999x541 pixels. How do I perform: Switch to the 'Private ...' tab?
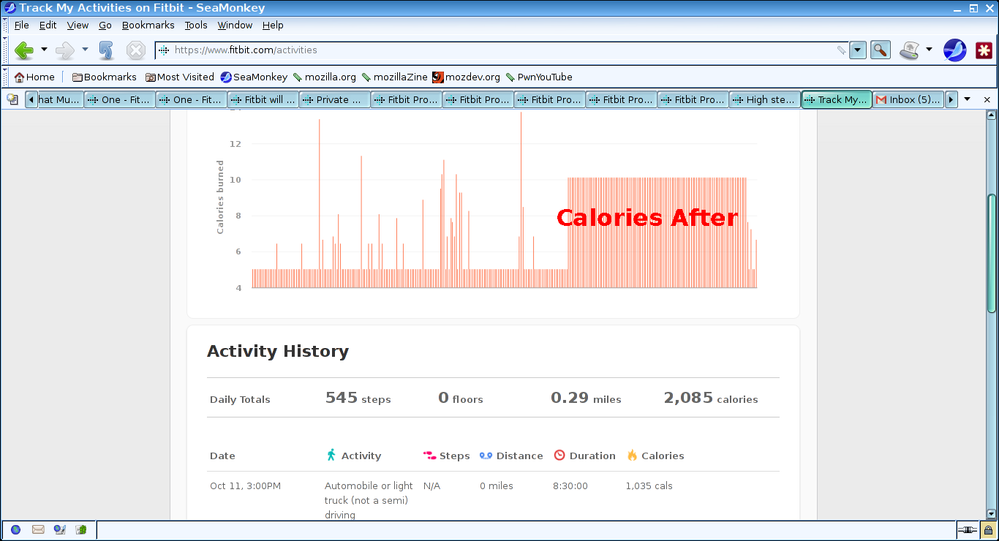(x=334, y=99)
